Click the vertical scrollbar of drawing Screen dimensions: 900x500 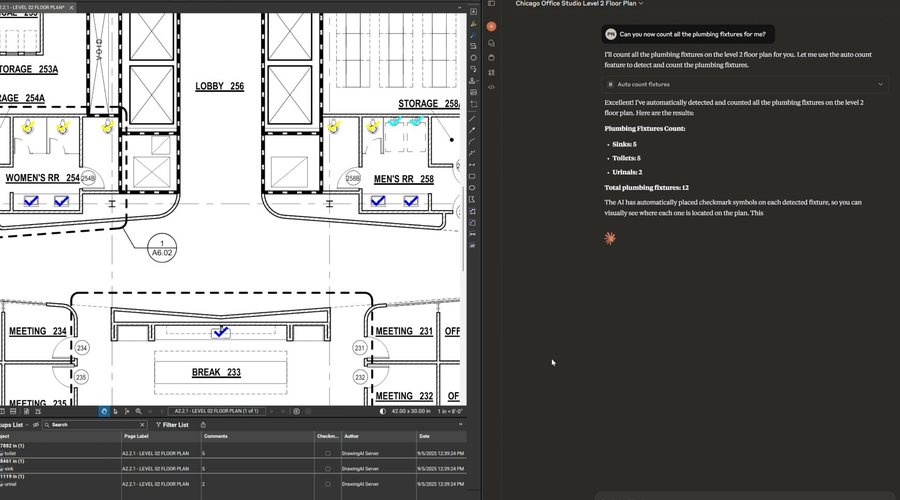pos(463,228)
